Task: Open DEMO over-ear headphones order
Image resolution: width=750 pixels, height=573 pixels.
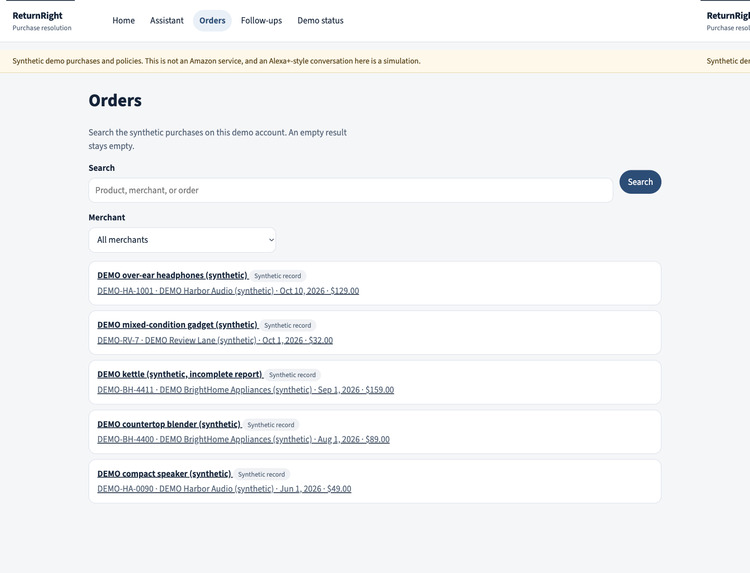Action: [x=172, y=275]
